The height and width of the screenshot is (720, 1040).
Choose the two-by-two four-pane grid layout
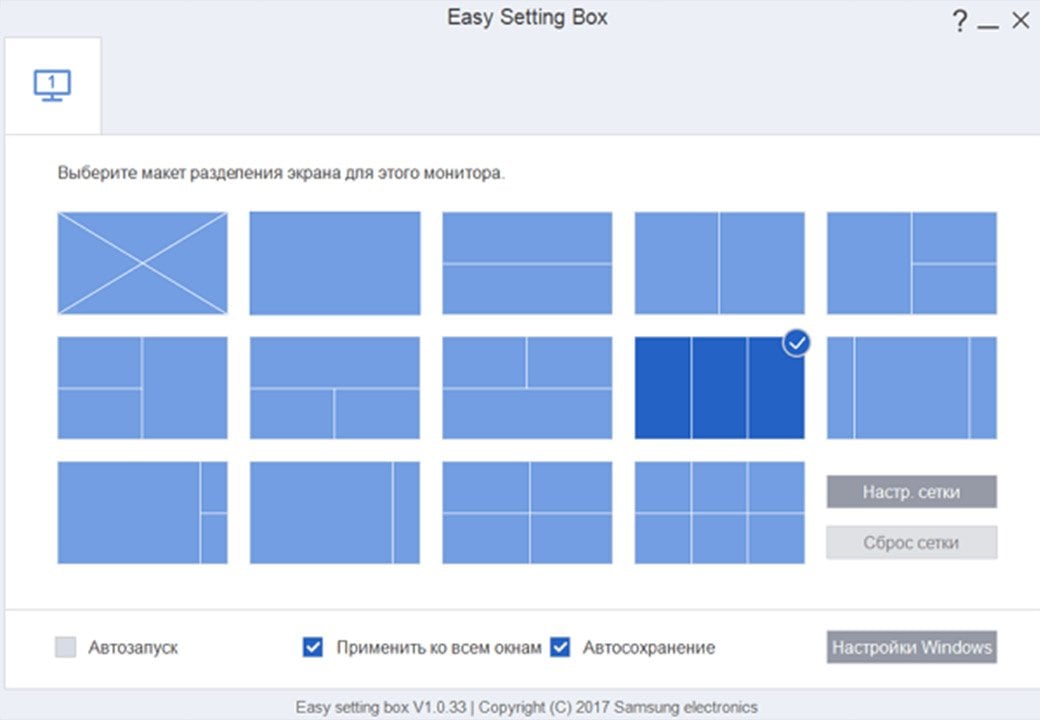point(527,512)
